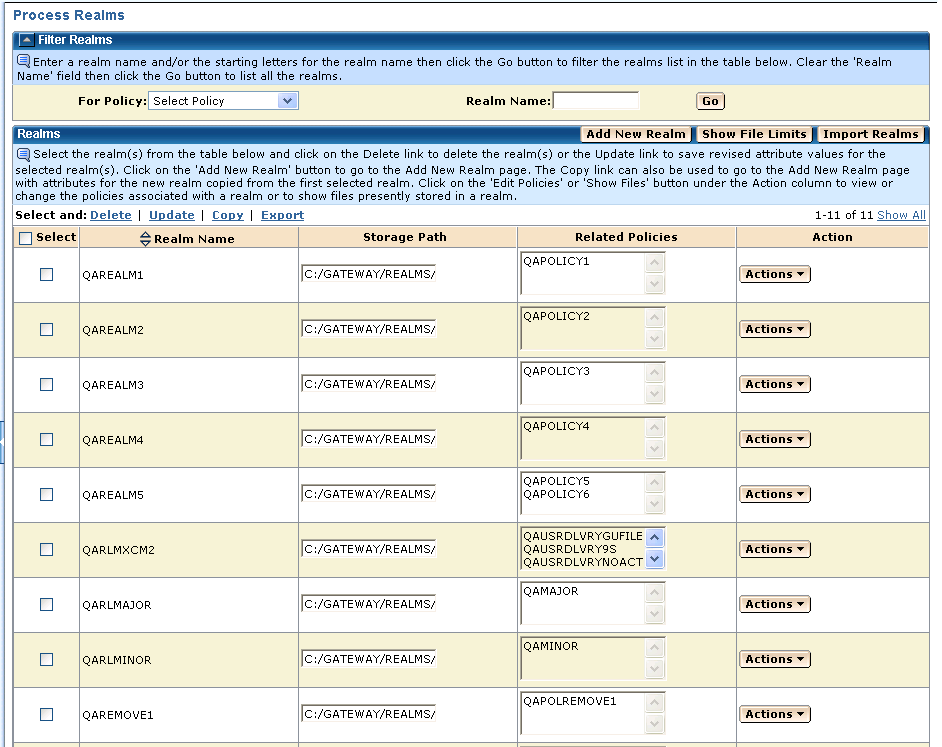Click the Add New Realm button
Viewport: 942px width, 747px height.
tap(636, 134)
